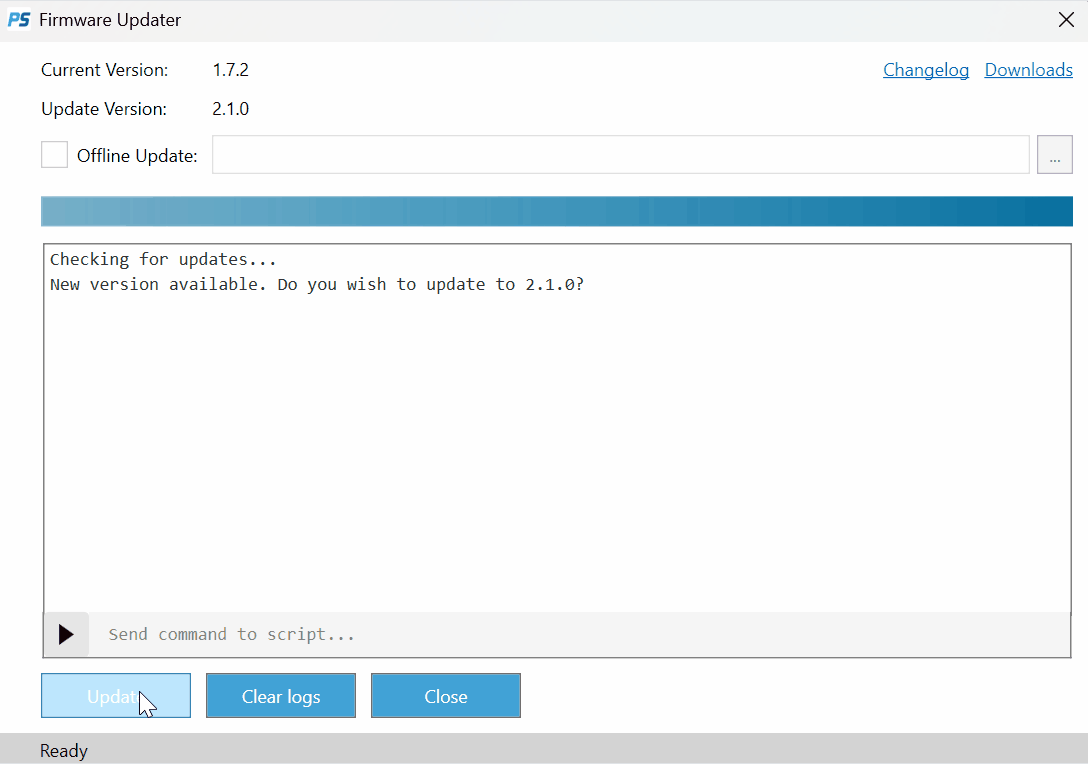
Task: Click the 'Checking for updates...' log line
Action: (x=163, y=259)
